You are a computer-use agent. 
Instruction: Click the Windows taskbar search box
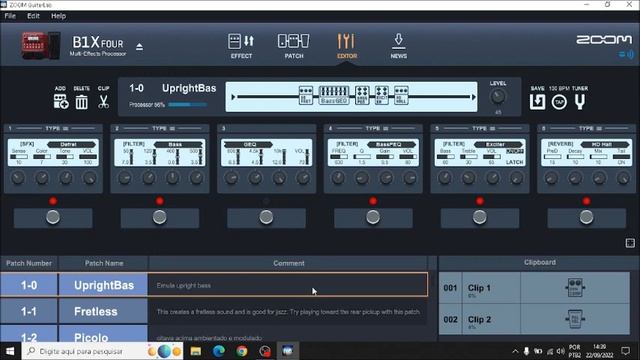click(x=102, y=351)
